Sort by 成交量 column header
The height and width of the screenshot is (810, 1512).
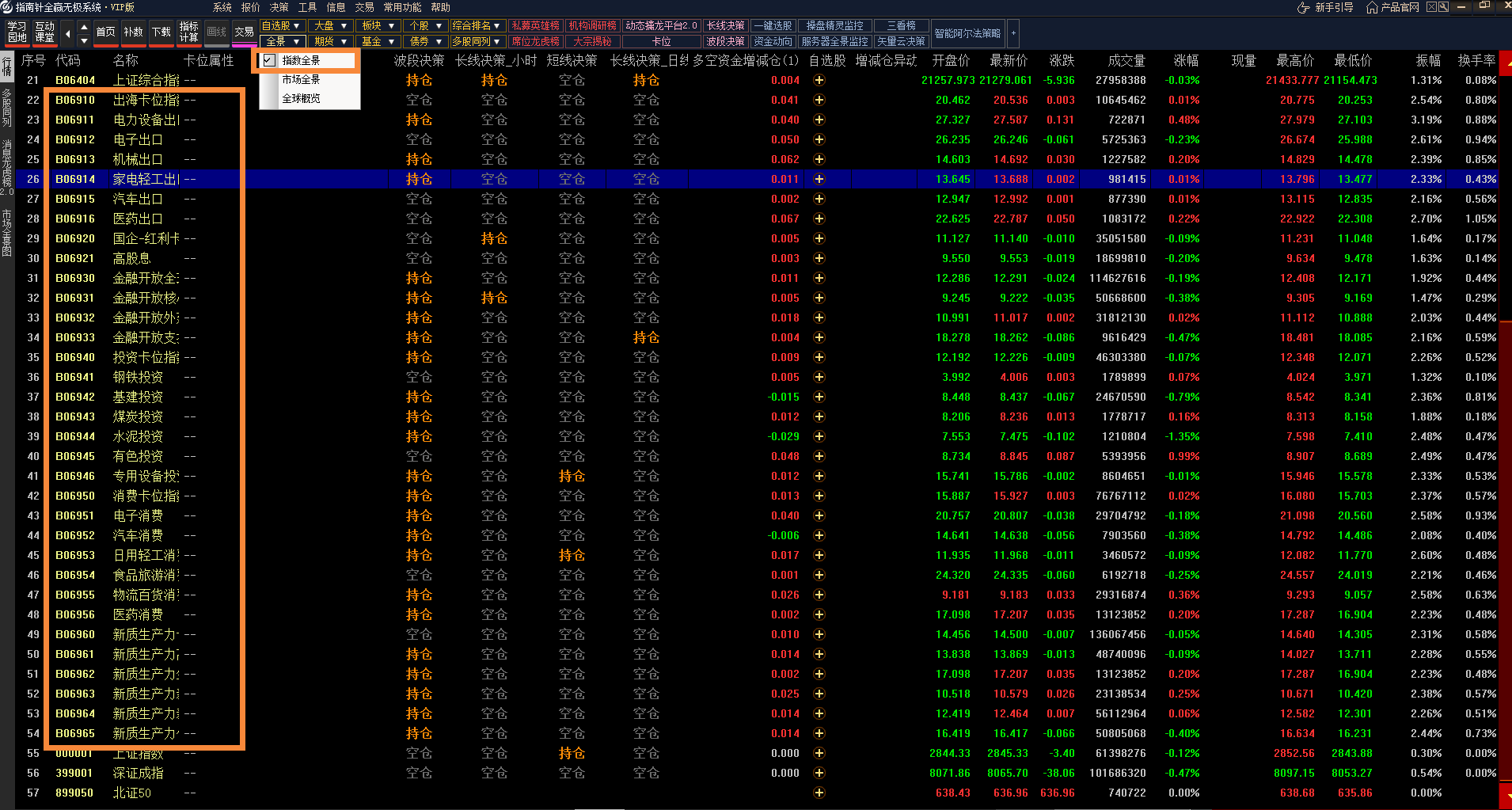[1126, 61]
